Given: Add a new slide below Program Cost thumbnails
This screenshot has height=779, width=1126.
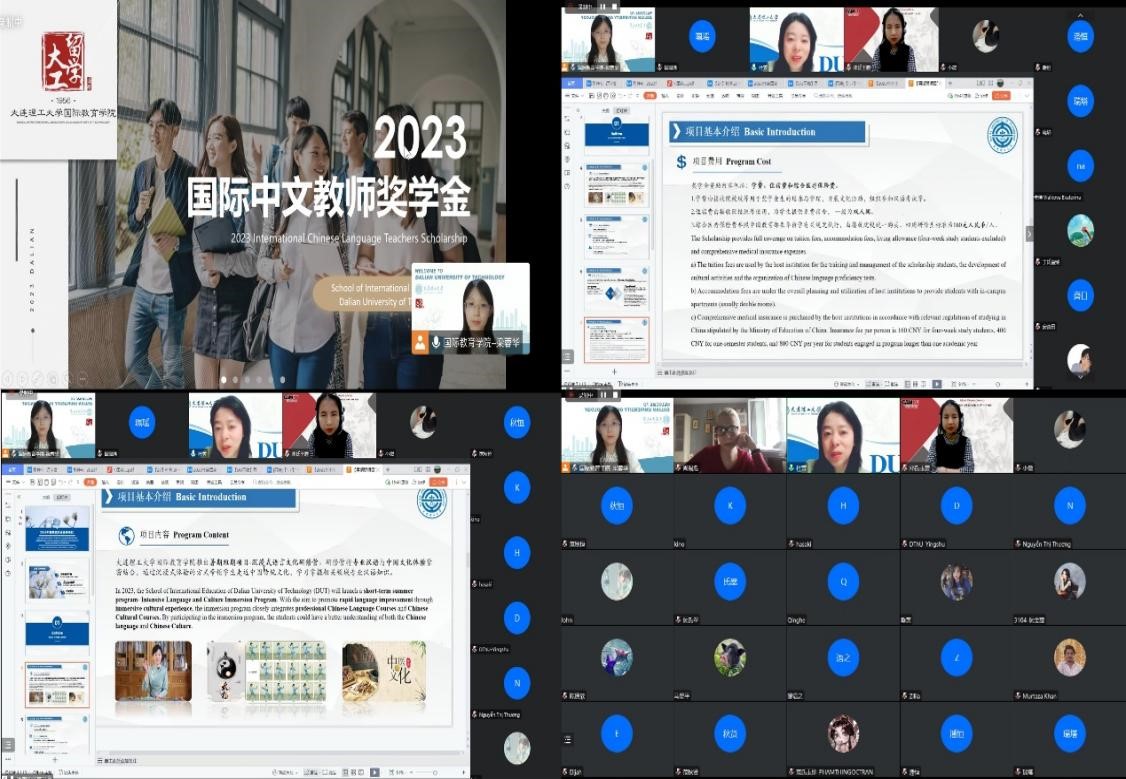Looking at the screenshot, I should pyautogui.click(x=614, y=371).
